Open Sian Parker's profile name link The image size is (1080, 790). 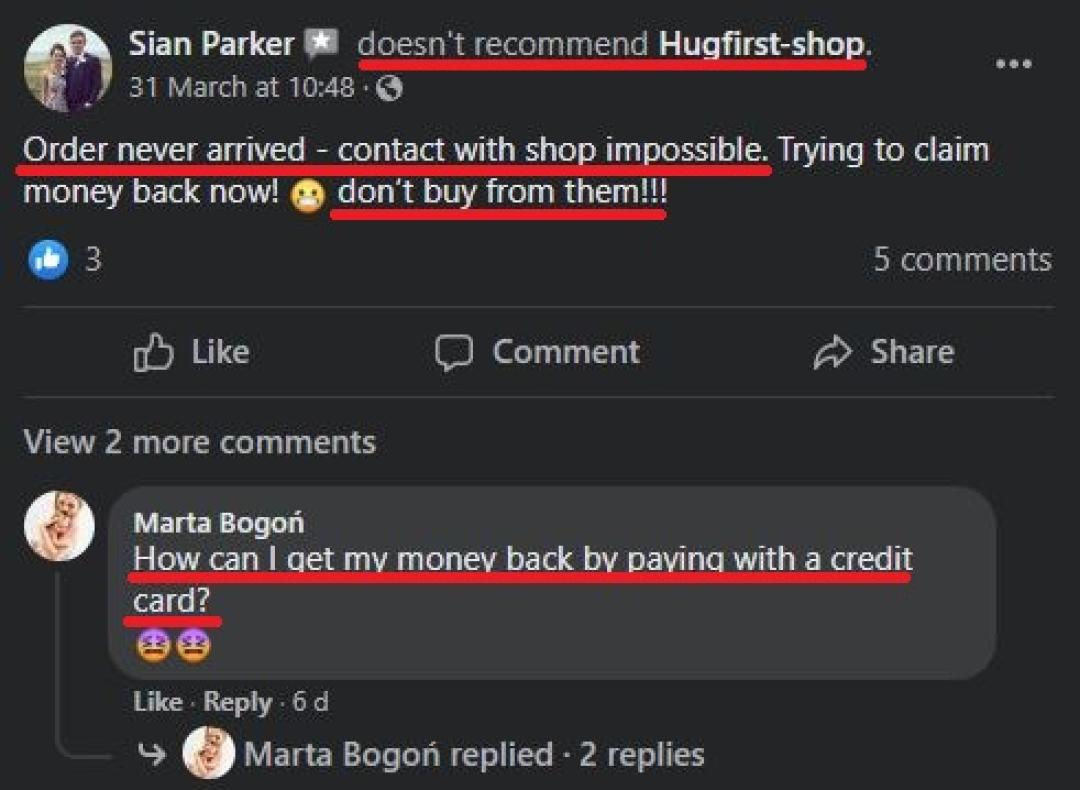211,44
